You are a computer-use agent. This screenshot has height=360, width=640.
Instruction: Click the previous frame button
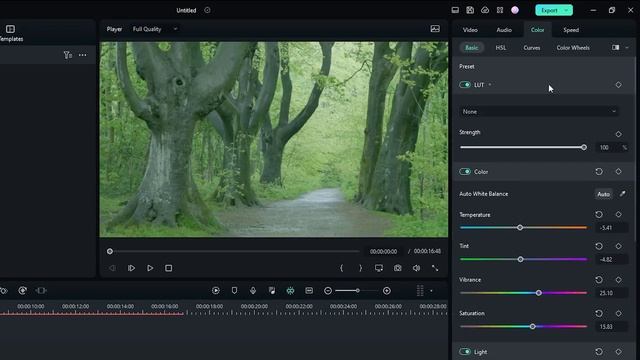pos(112,268)
